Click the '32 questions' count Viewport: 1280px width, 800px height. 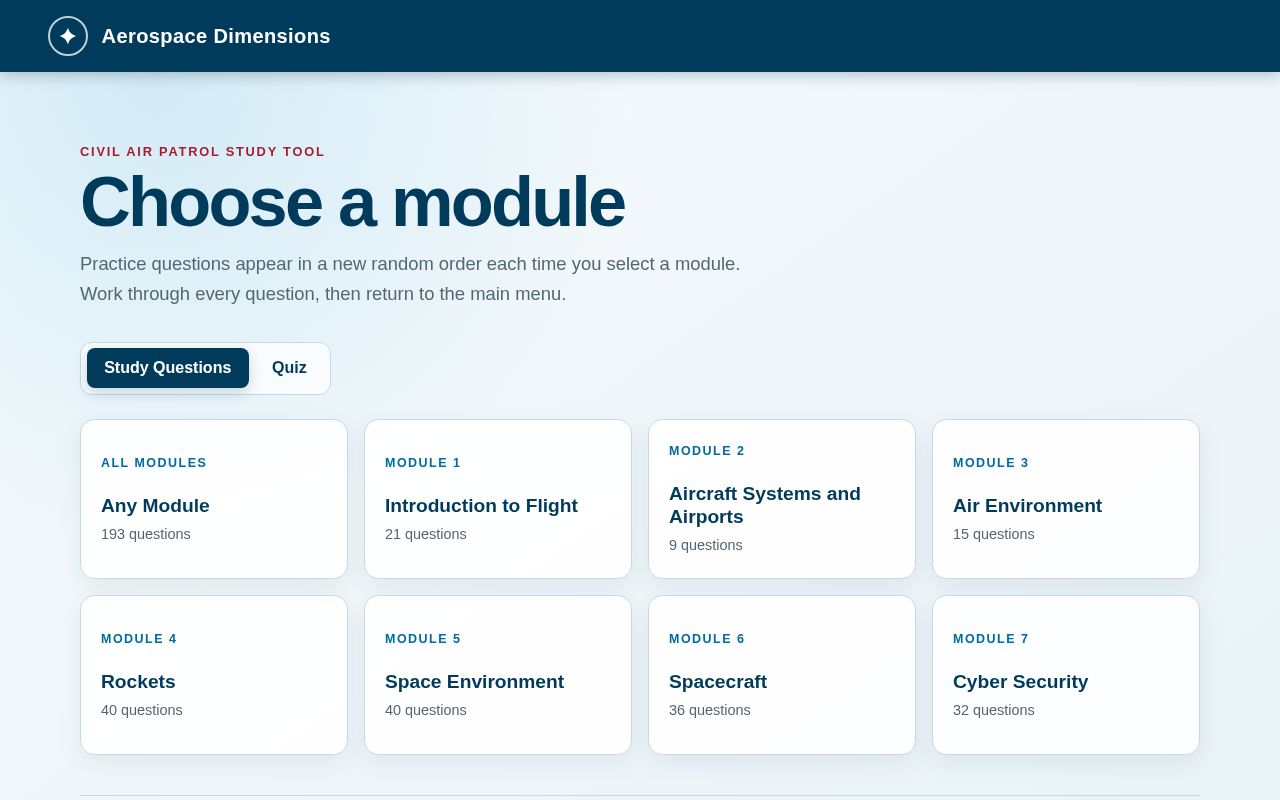point(994,710)
